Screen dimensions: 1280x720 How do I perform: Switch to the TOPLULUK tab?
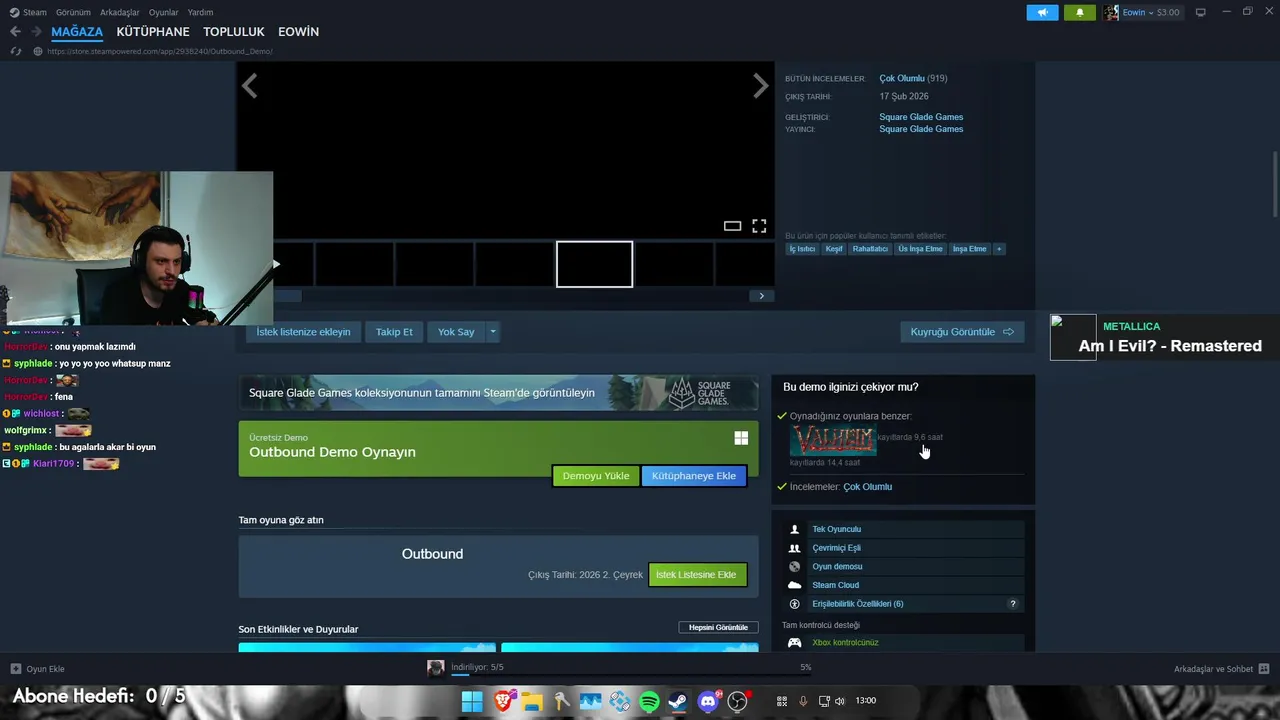(x=234, y=32)
